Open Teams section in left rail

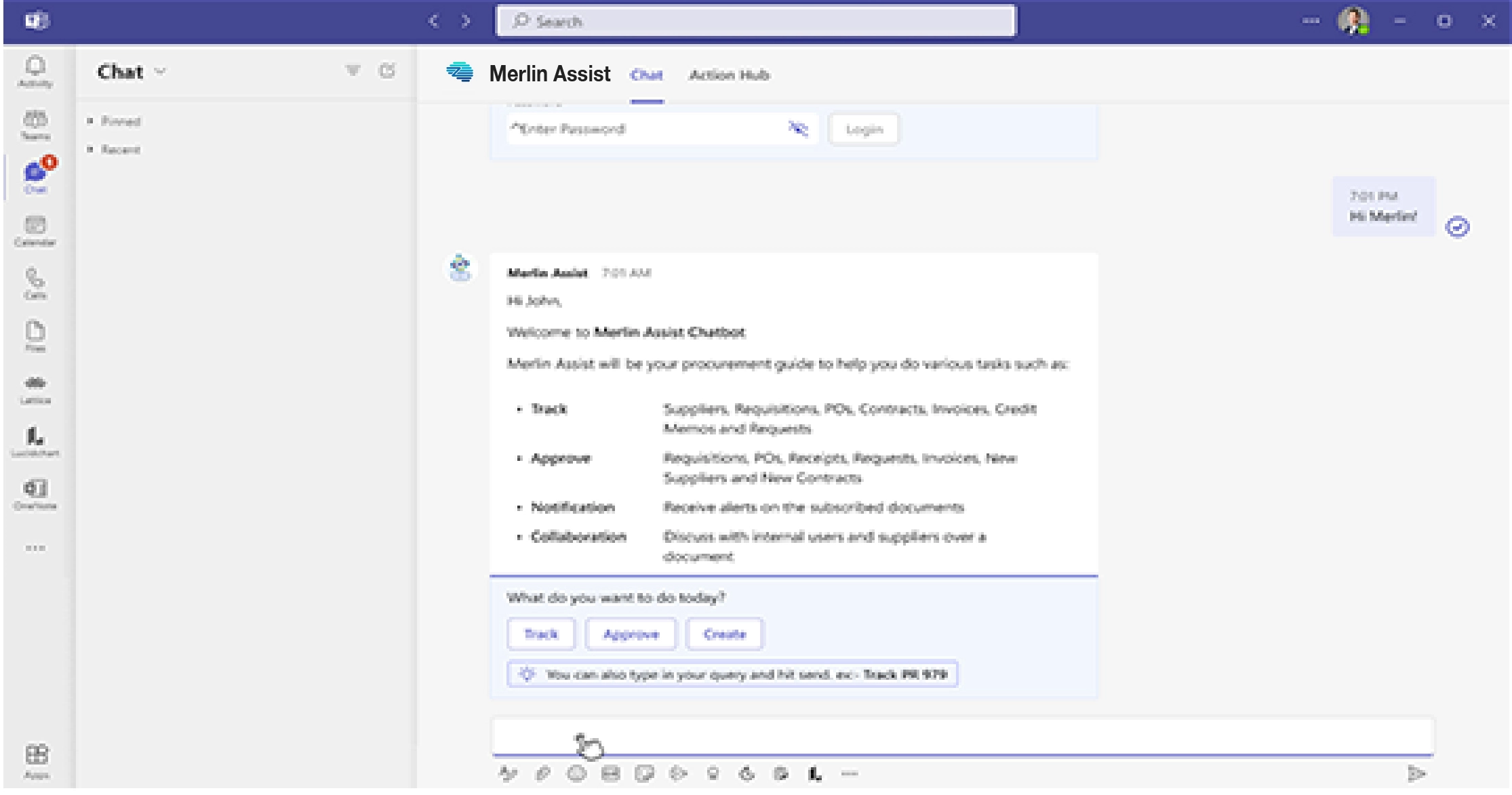tap(35, 125)
